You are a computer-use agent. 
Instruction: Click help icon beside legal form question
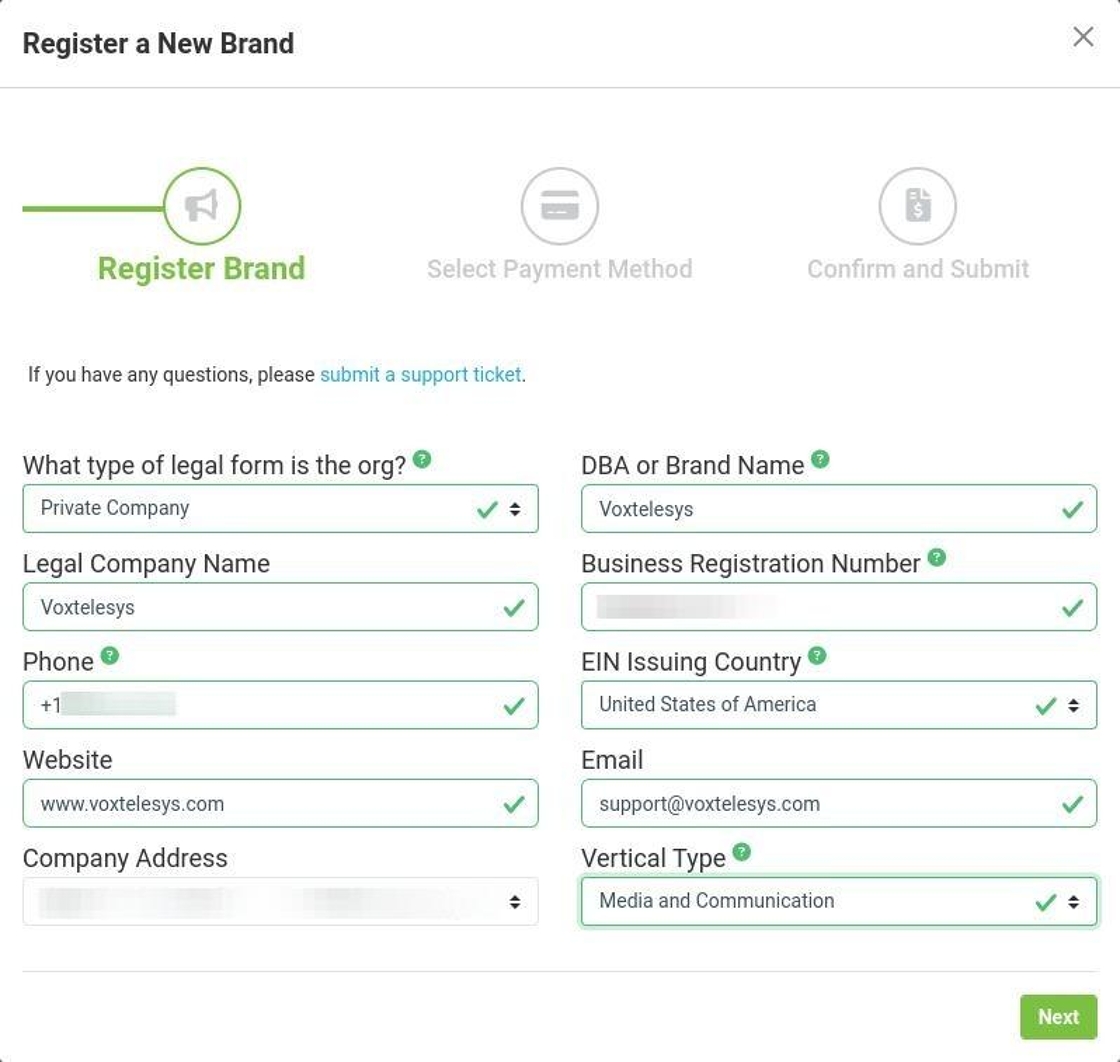(x=423, y=459)
